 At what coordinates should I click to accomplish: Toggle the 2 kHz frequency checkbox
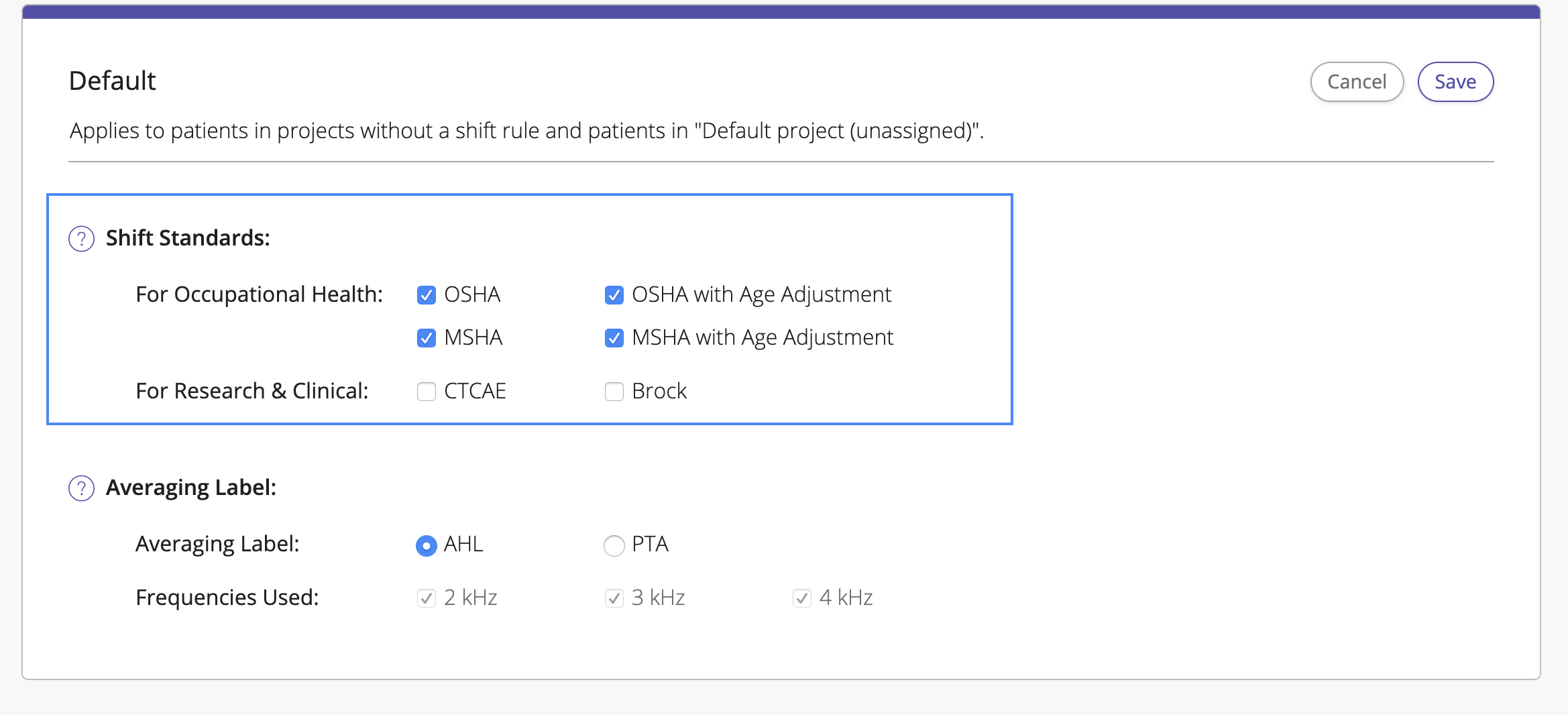[427, 598]
